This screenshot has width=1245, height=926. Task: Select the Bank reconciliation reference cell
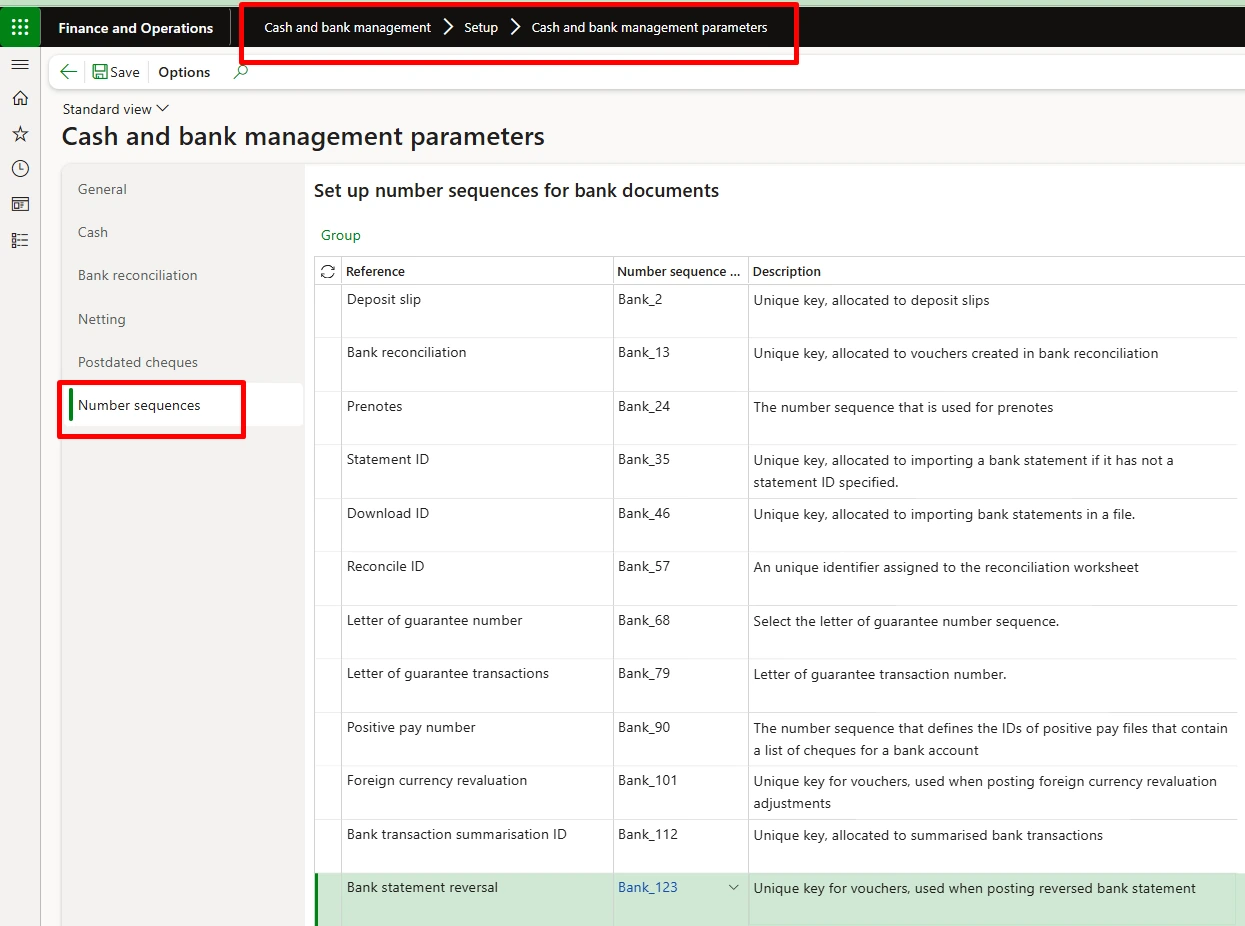477,364
